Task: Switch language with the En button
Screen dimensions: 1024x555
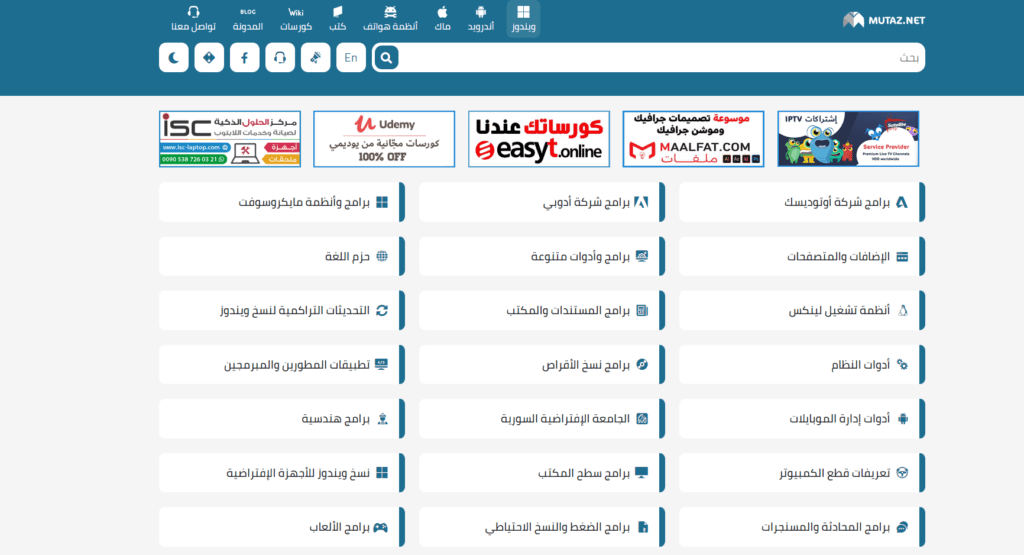Action: (351, 58)
